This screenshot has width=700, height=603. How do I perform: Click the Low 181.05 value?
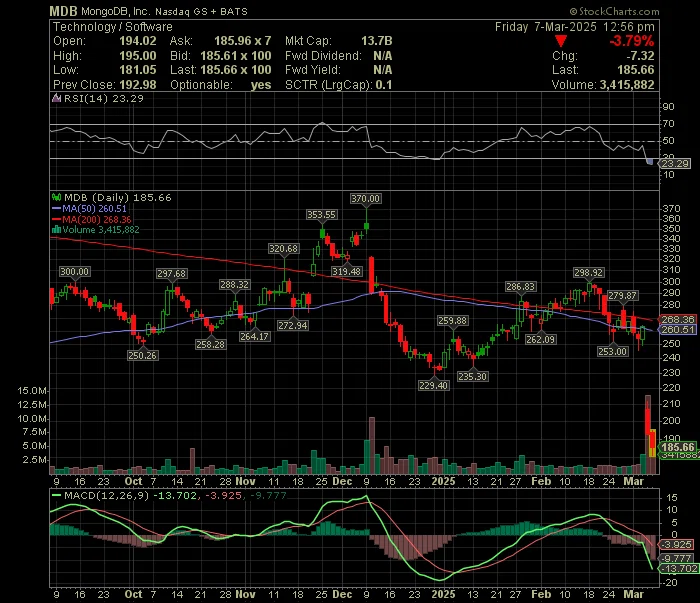[x=138, y=70]
